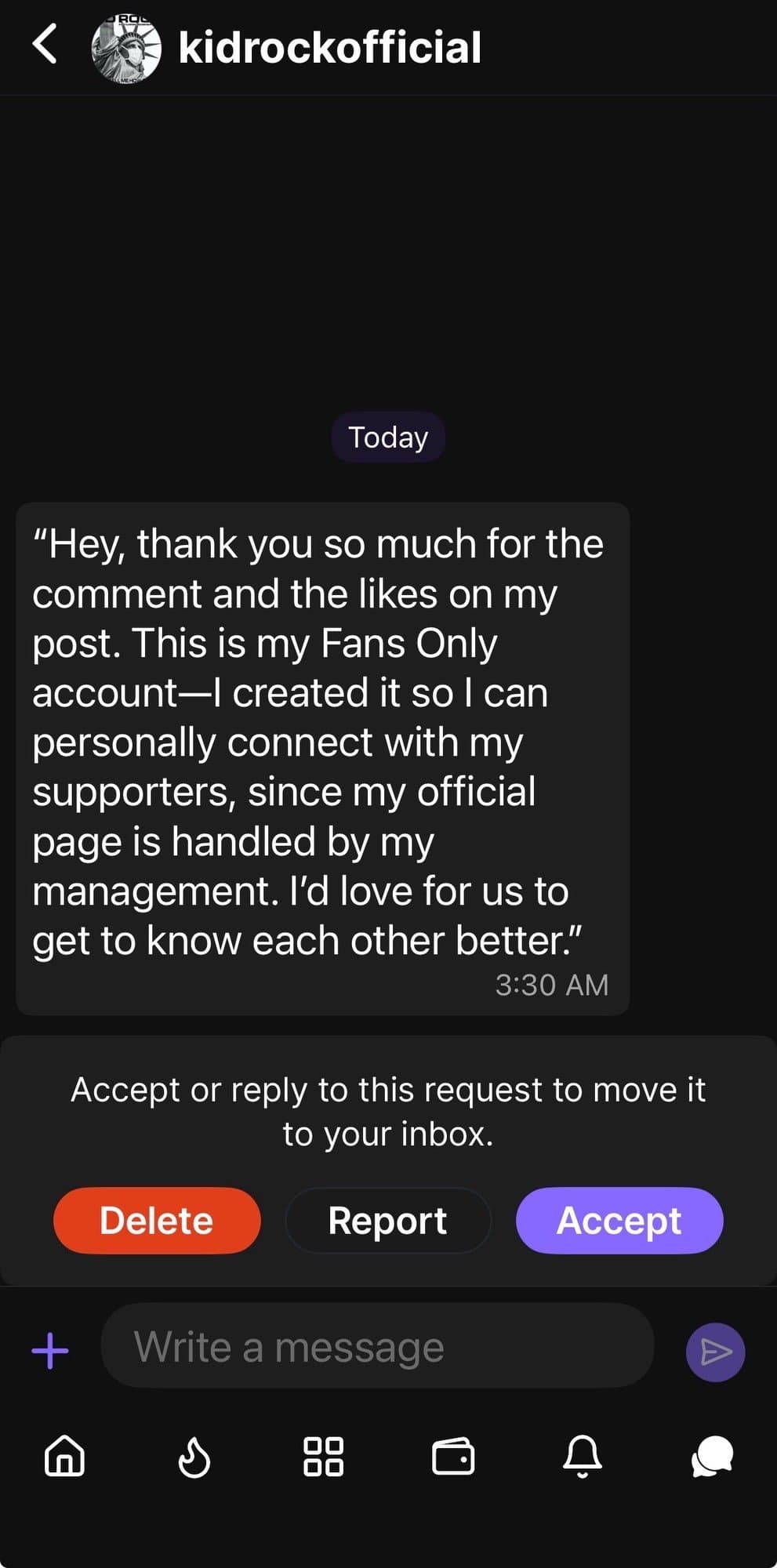Show notifications via bell icon
This screenshot has height=1568, width=777.
pyautogui.click(x=583, y=1457)
